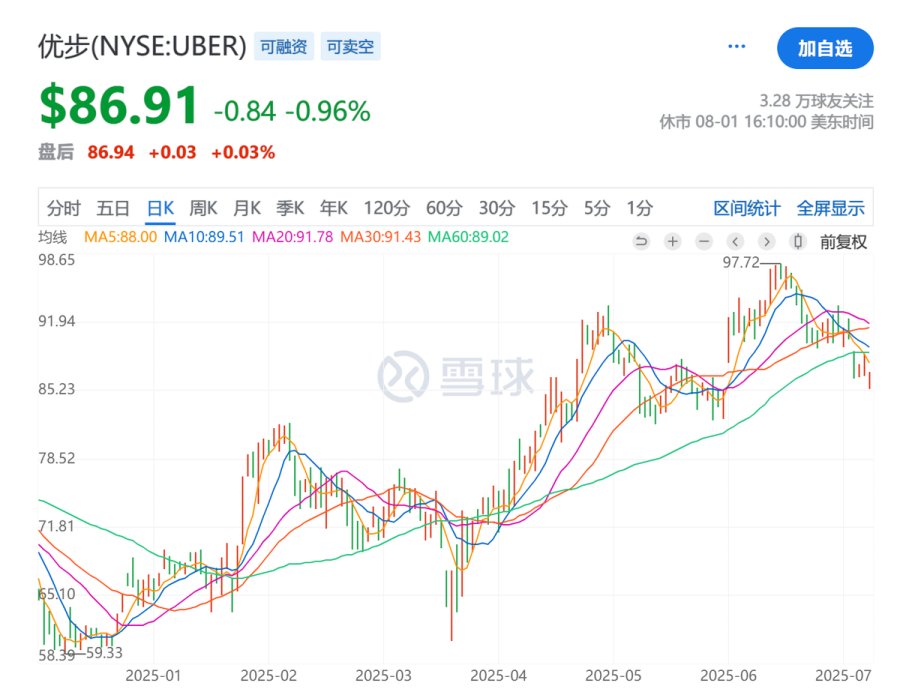The image size is (900, 695).
Task: Click the 91.94 price axis label
Action: pos(57,321)
